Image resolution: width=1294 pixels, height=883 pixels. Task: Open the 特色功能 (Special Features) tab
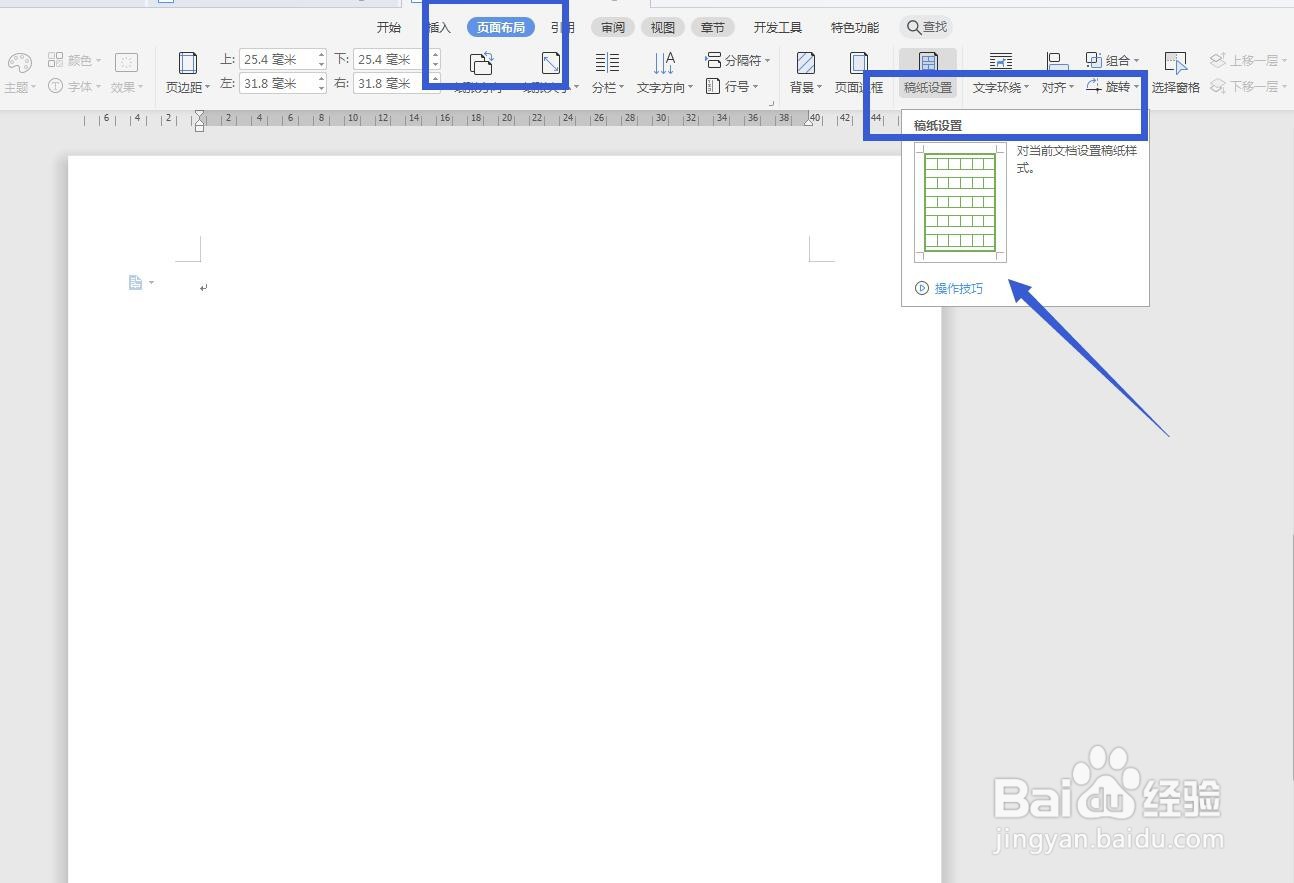point(855,27)
